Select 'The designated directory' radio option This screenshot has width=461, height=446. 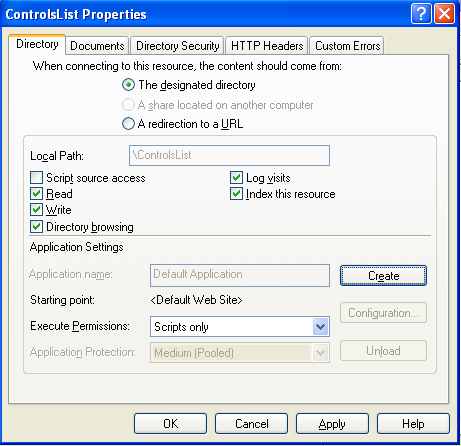(128, 85)
